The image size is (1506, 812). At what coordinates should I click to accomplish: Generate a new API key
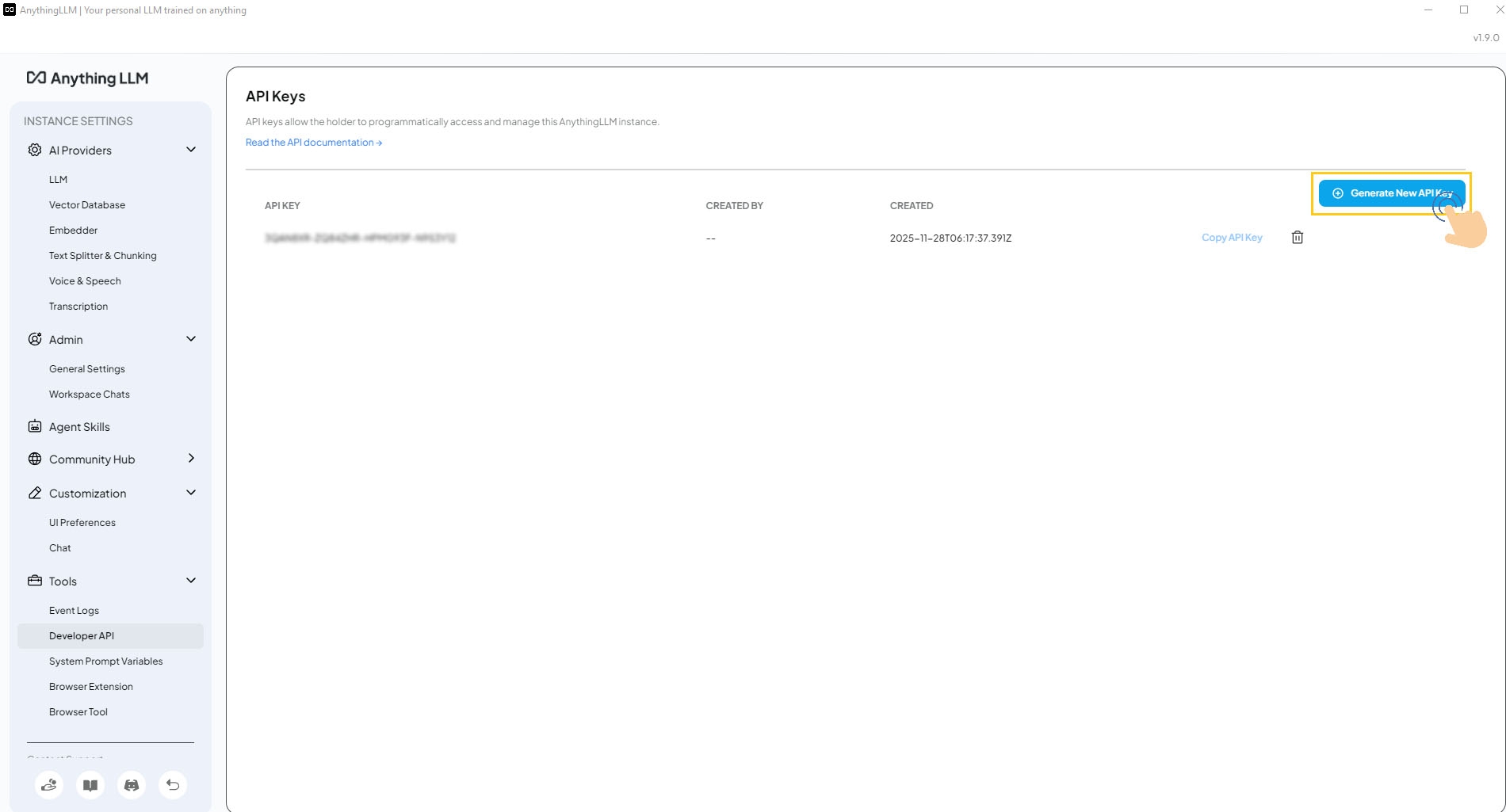click(1391, 193)
